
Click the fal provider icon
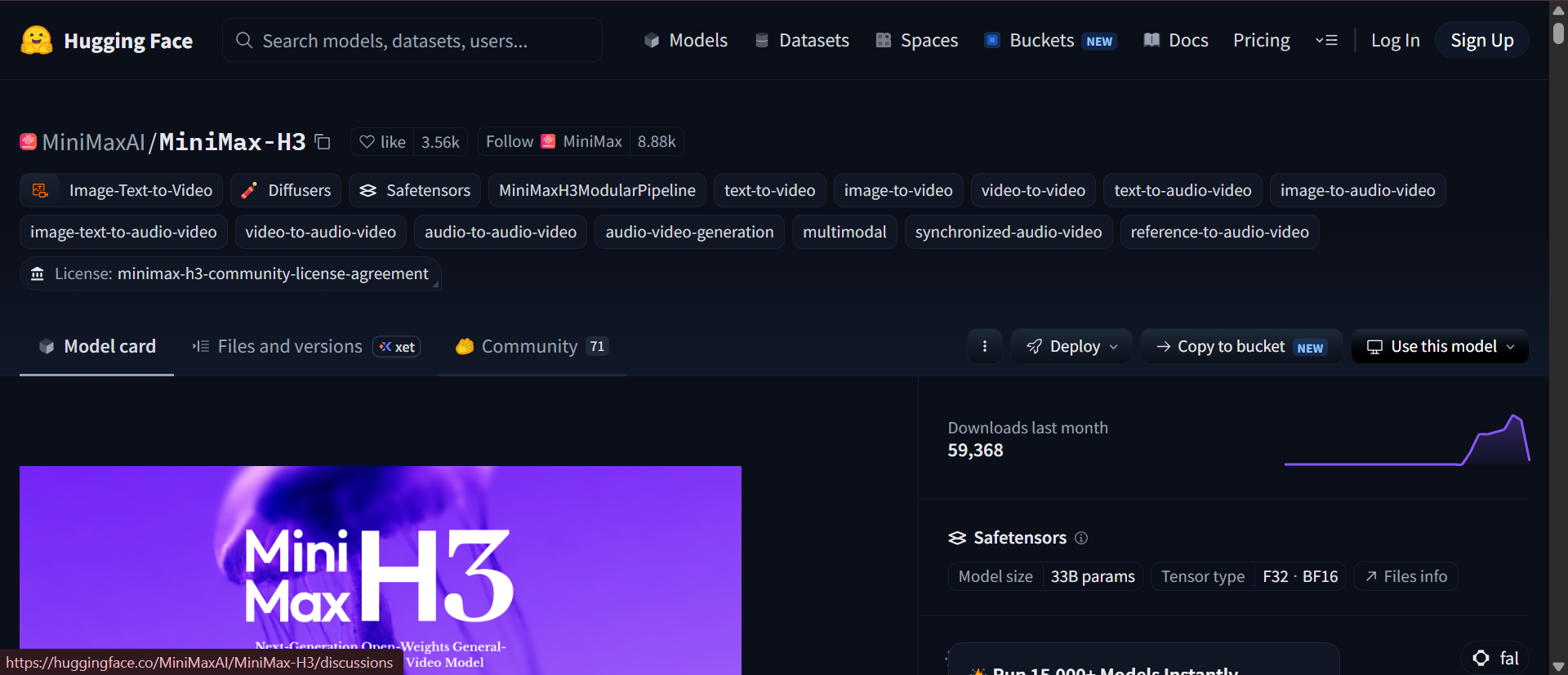(x=1481, y=658)
